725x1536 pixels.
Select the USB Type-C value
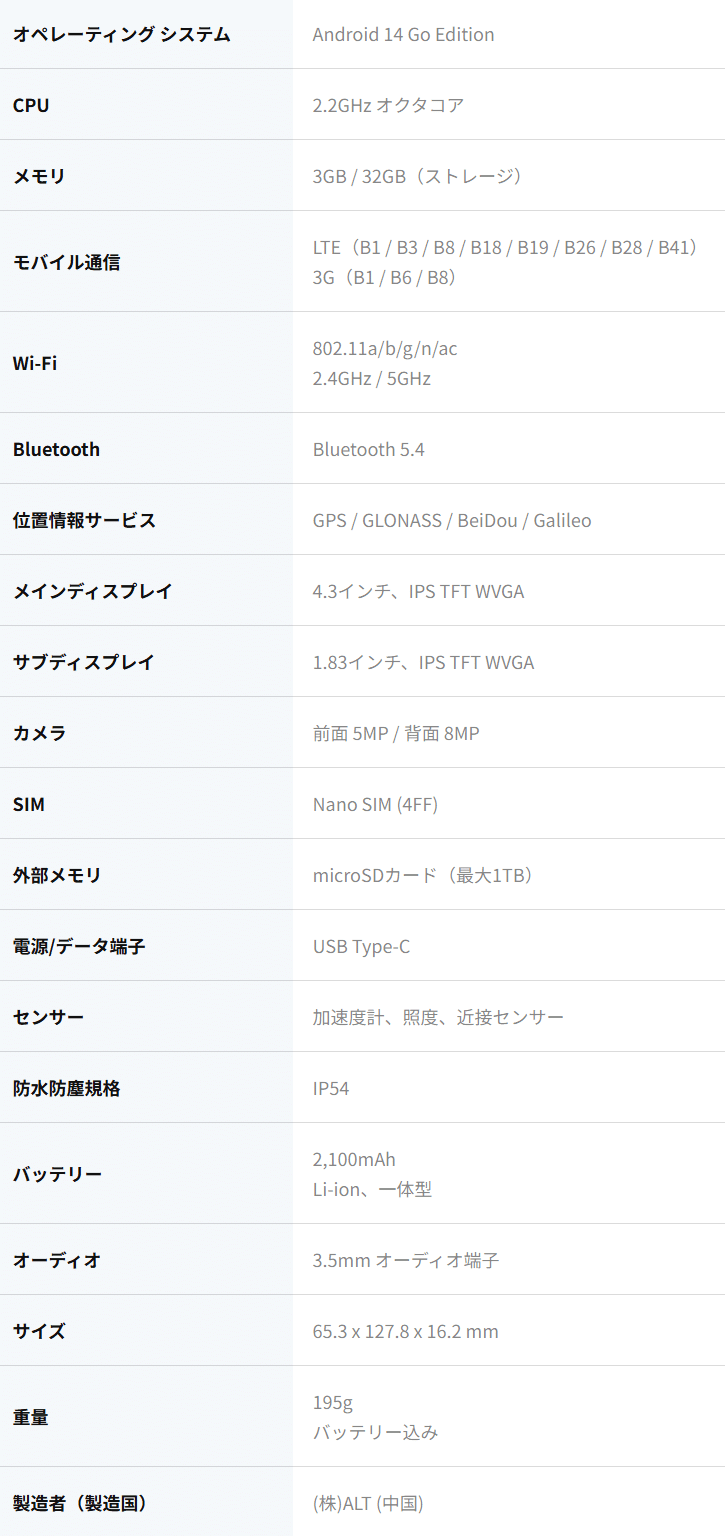tap(361, 947)
